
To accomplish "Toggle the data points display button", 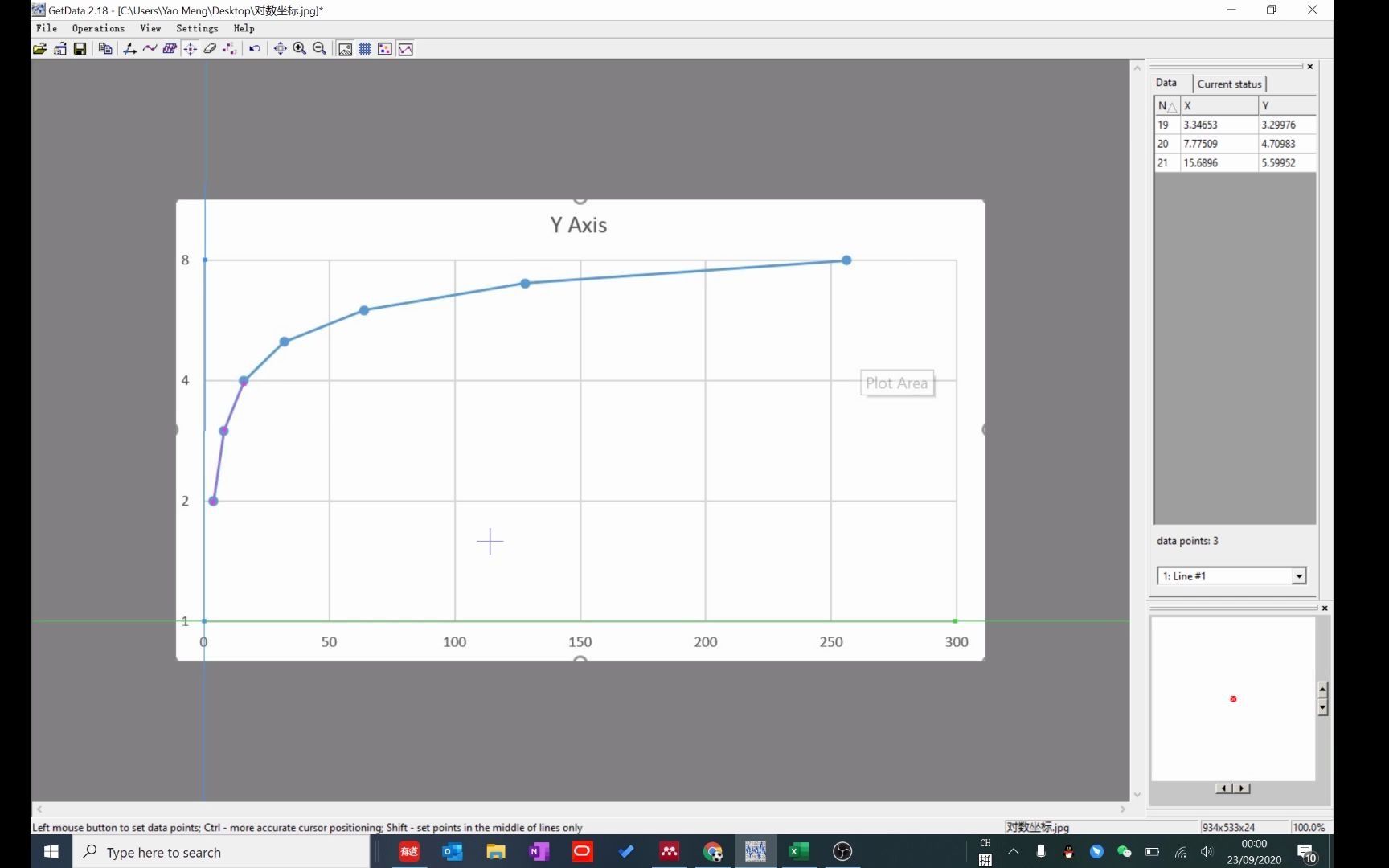I will tap(385, 49).
